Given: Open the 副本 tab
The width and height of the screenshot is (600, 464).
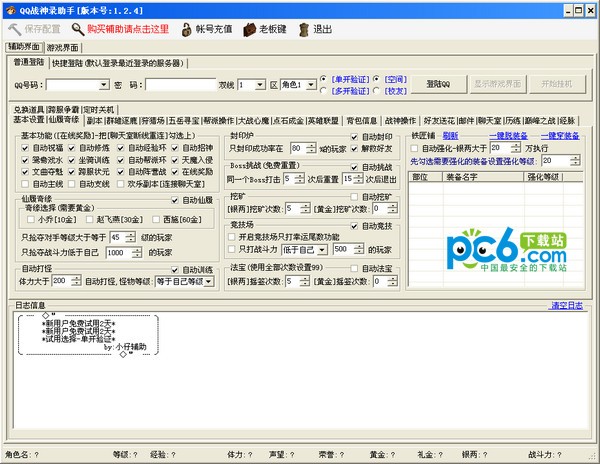Looking at the screenshot, I should tap(94, 121).
